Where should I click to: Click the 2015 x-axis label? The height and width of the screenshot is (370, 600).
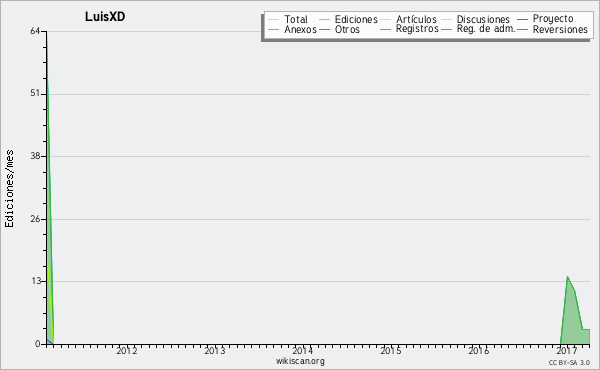point(391,351)
